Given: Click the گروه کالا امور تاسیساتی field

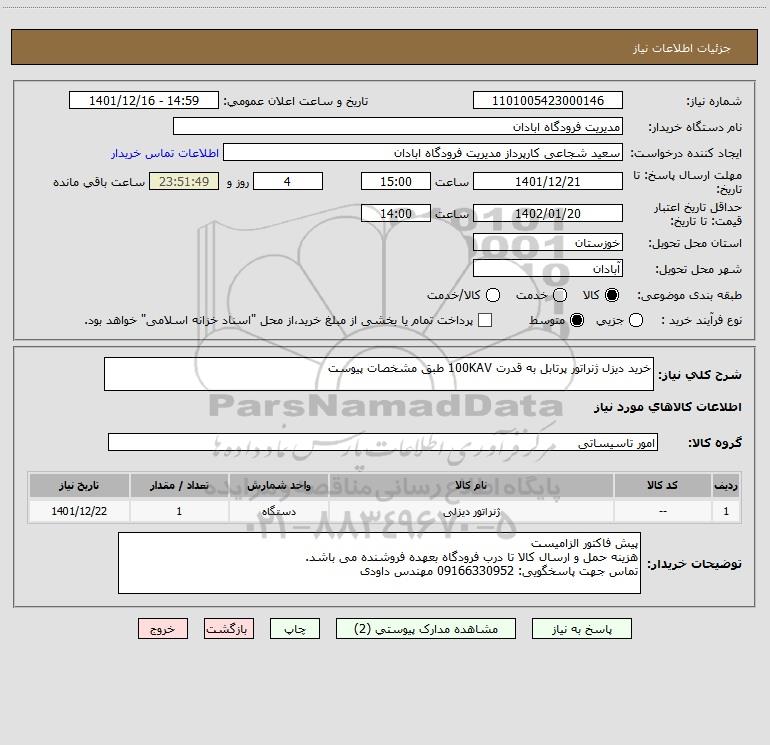Looking at the screenshot, I should pos(383,442).
